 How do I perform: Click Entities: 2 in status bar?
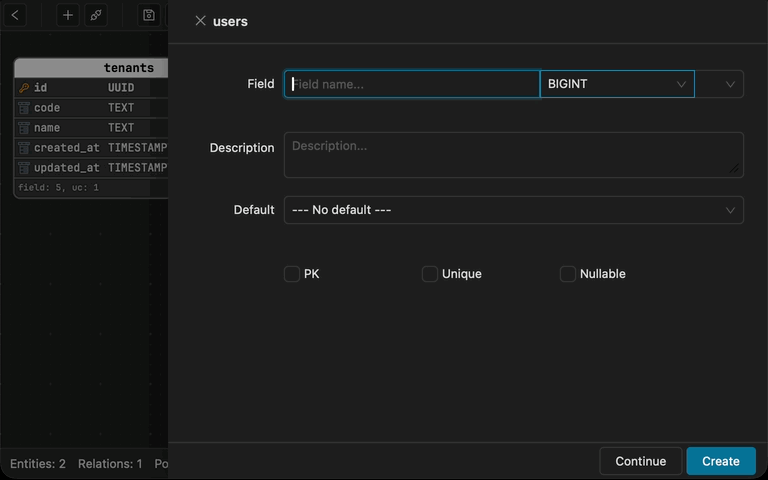coord(38,464)
